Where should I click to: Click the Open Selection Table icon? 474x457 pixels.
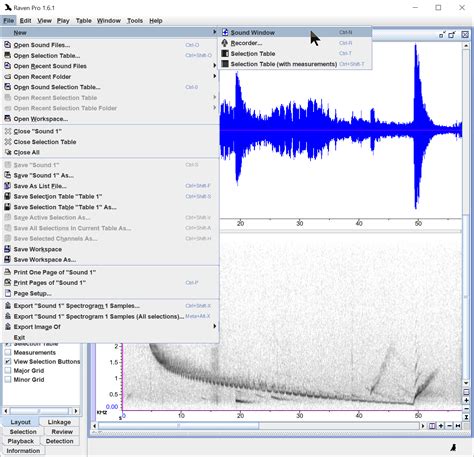click(x=7, y=55)
